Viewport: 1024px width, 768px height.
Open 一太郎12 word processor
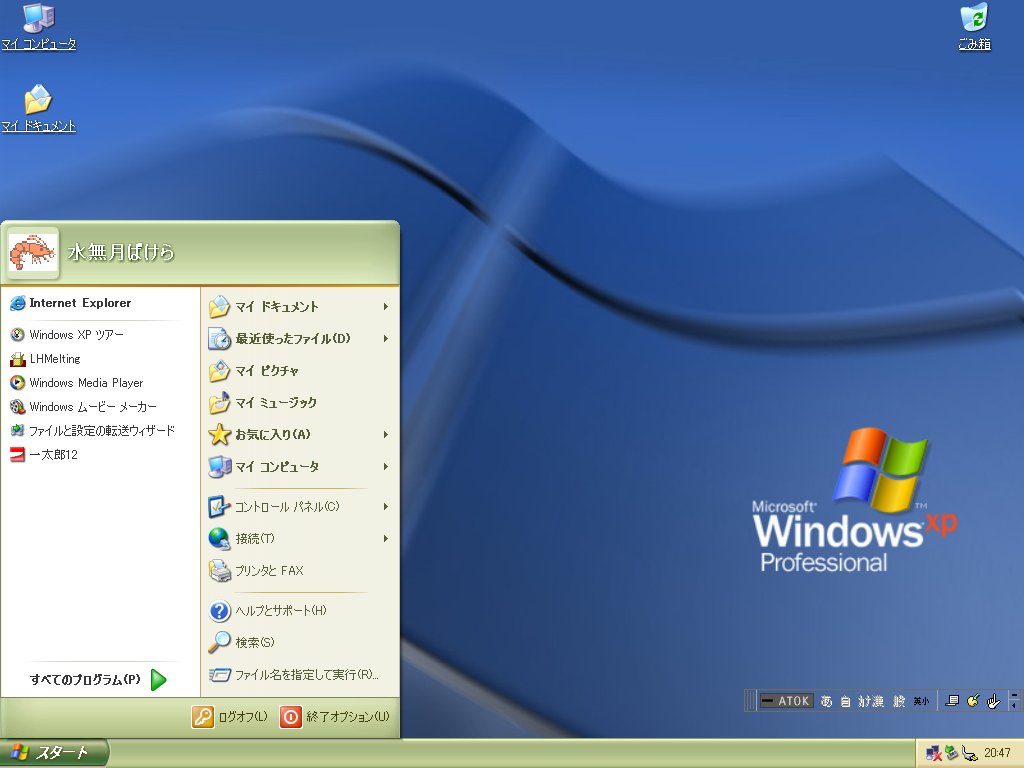(53, 455)
